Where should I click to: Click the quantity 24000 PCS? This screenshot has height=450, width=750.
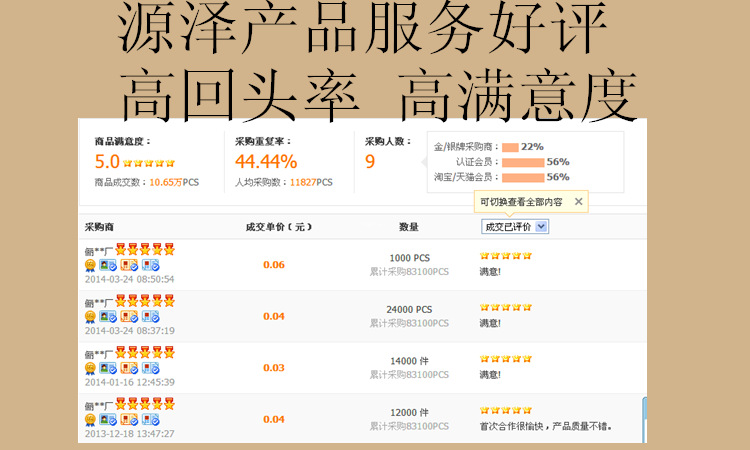coord(409,310)
